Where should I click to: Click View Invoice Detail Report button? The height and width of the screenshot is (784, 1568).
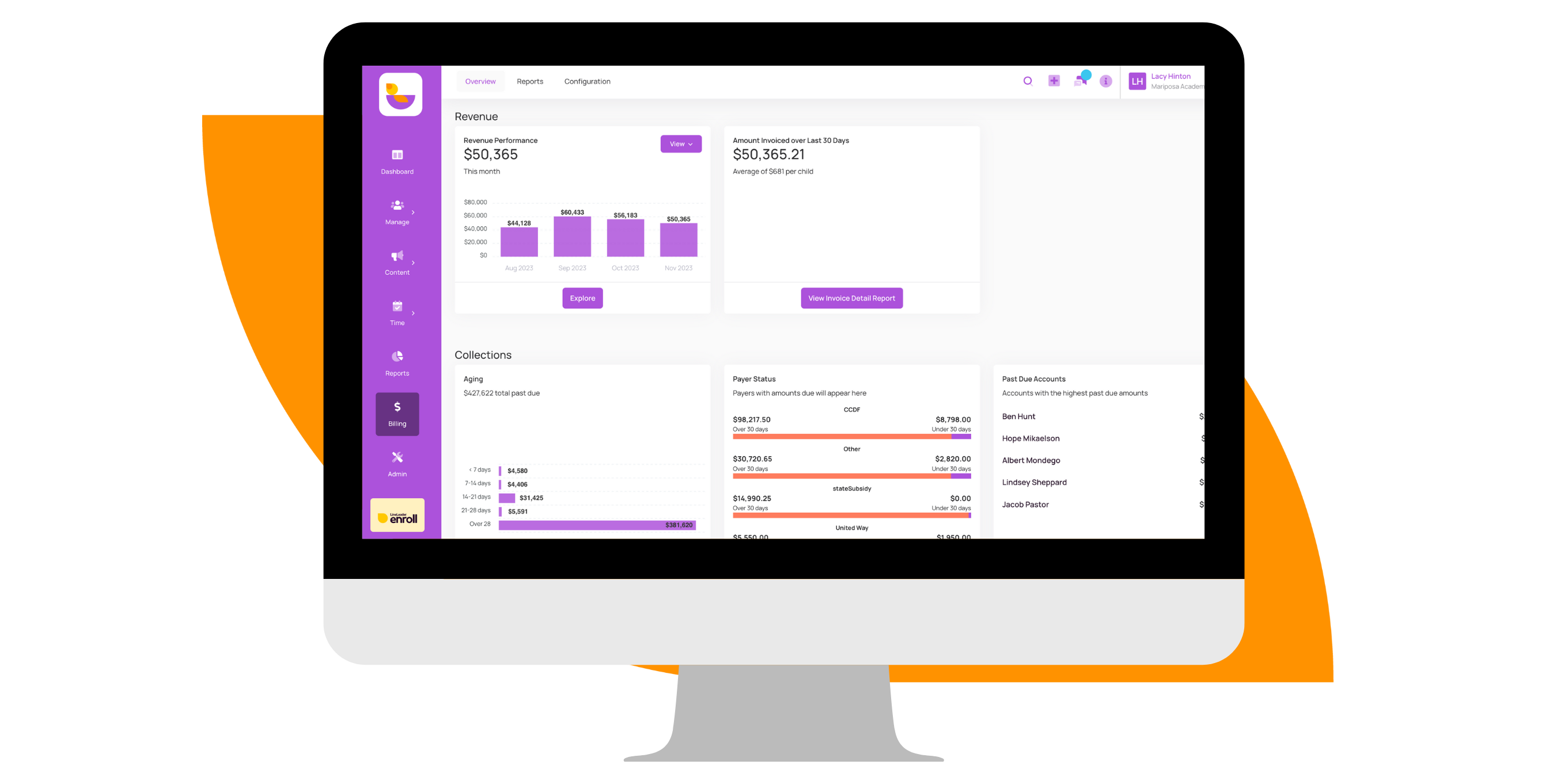click(852, 298)
